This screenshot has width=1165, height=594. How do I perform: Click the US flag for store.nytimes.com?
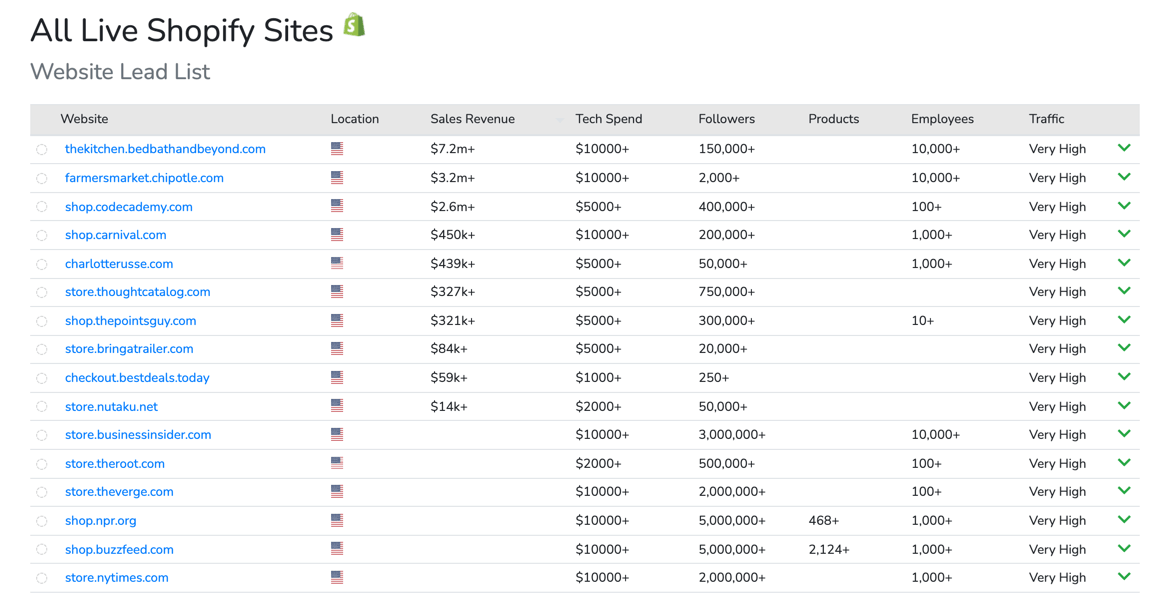(336, 577)
